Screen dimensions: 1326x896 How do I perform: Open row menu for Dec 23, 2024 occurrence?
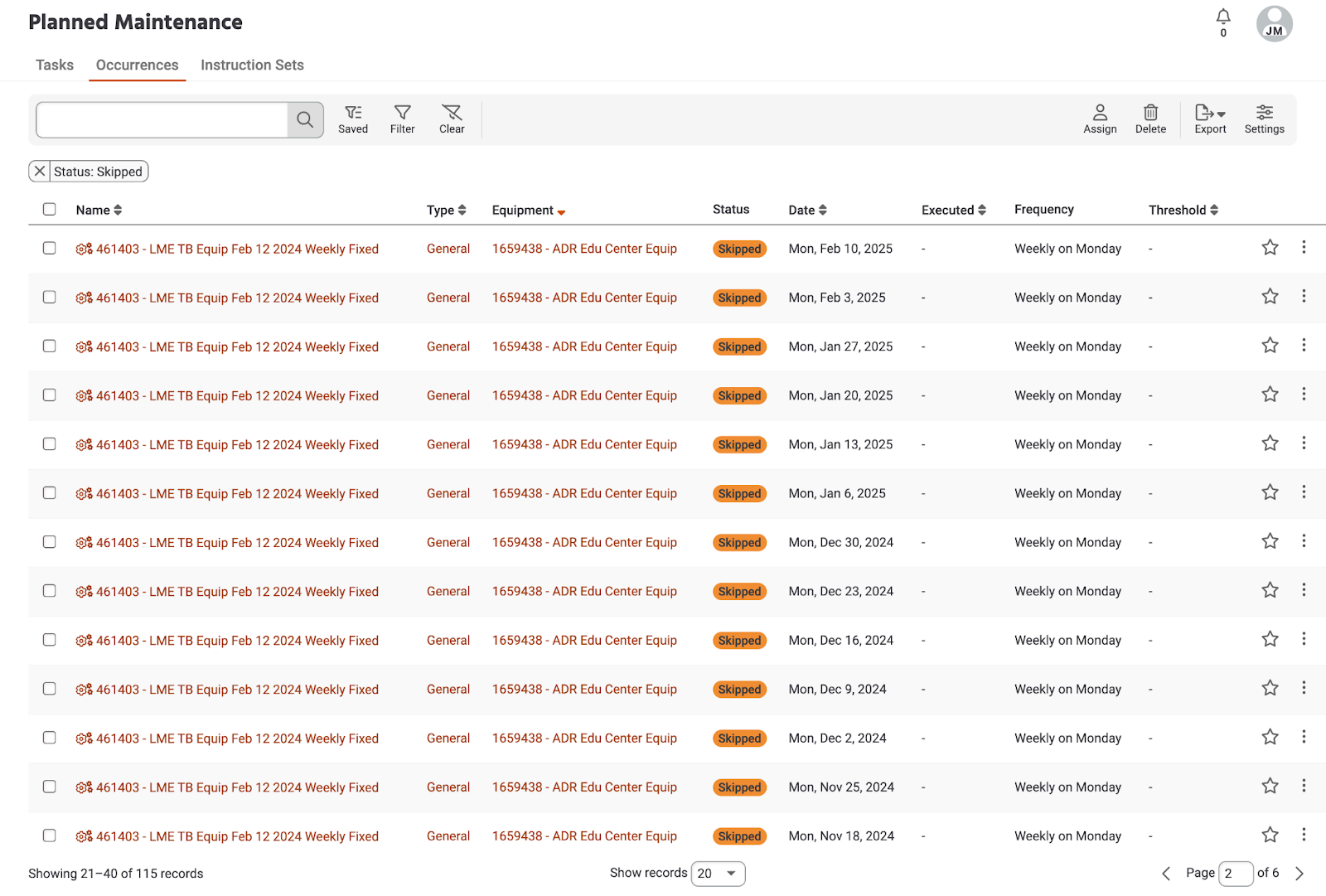pos(1304,589)
